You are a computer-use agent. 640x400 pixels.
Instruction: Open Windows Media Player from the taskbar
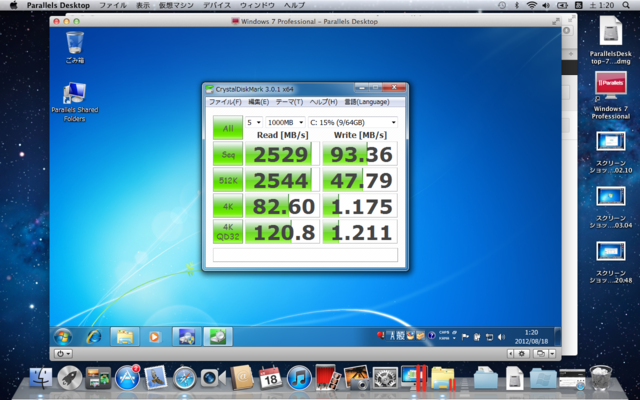154,337
